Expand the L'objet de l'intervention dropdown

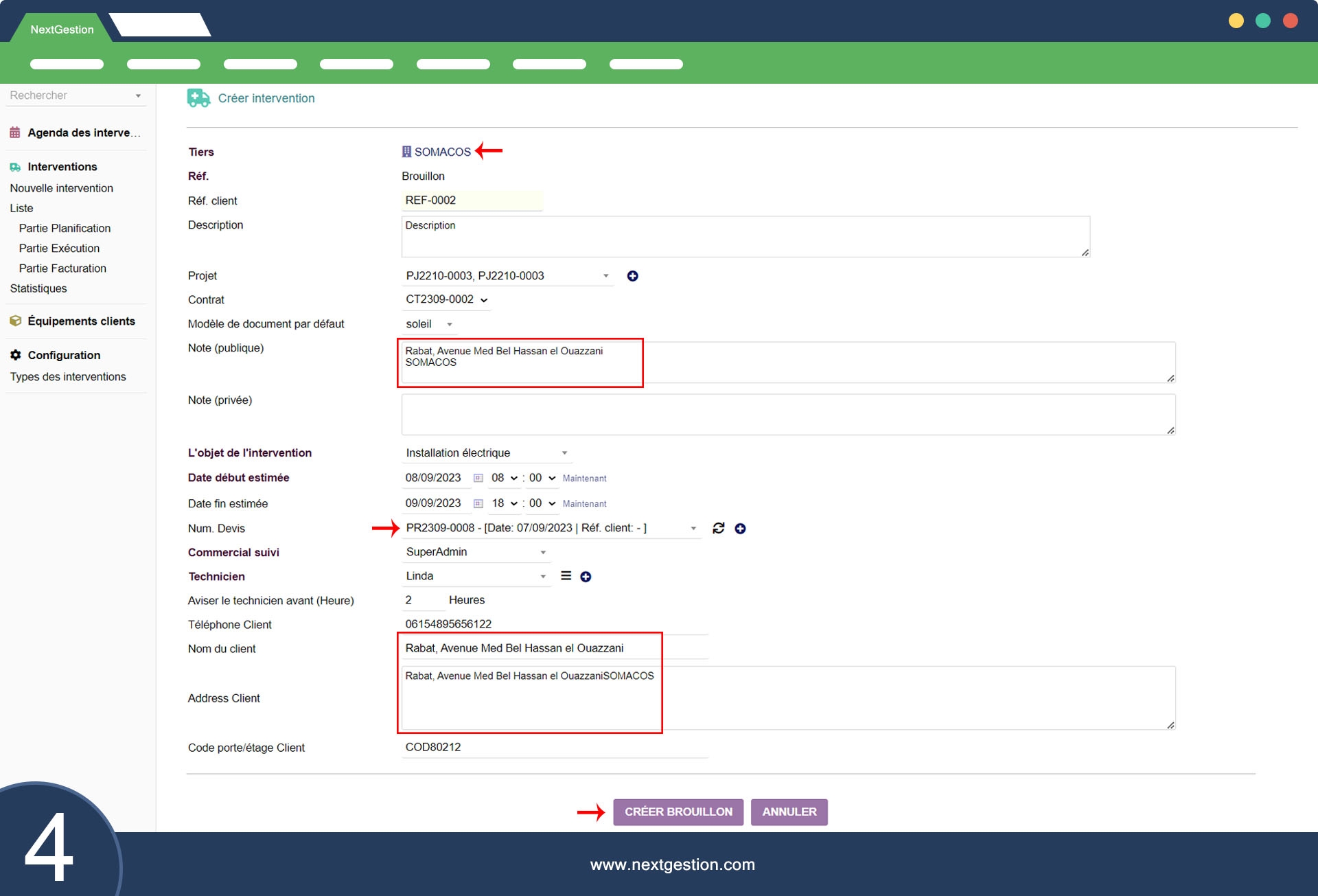486,453
